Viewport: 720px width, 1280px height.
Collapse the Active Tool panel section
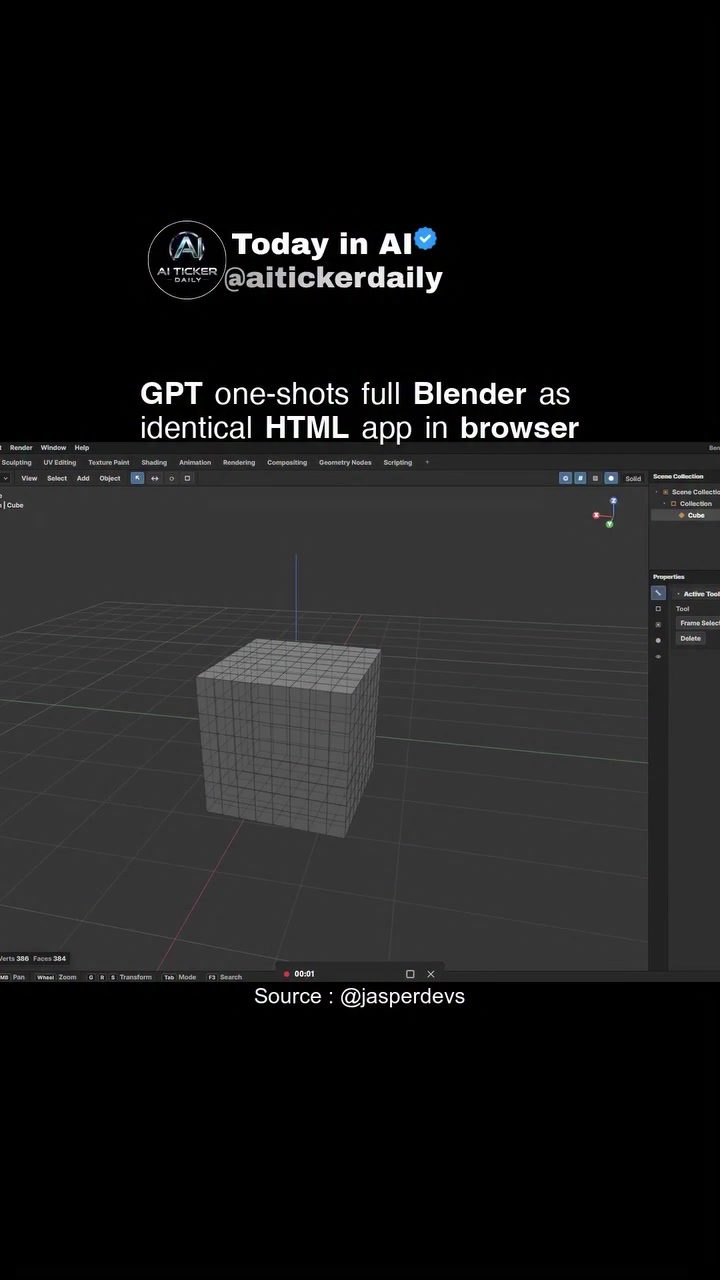coord(678,594)
